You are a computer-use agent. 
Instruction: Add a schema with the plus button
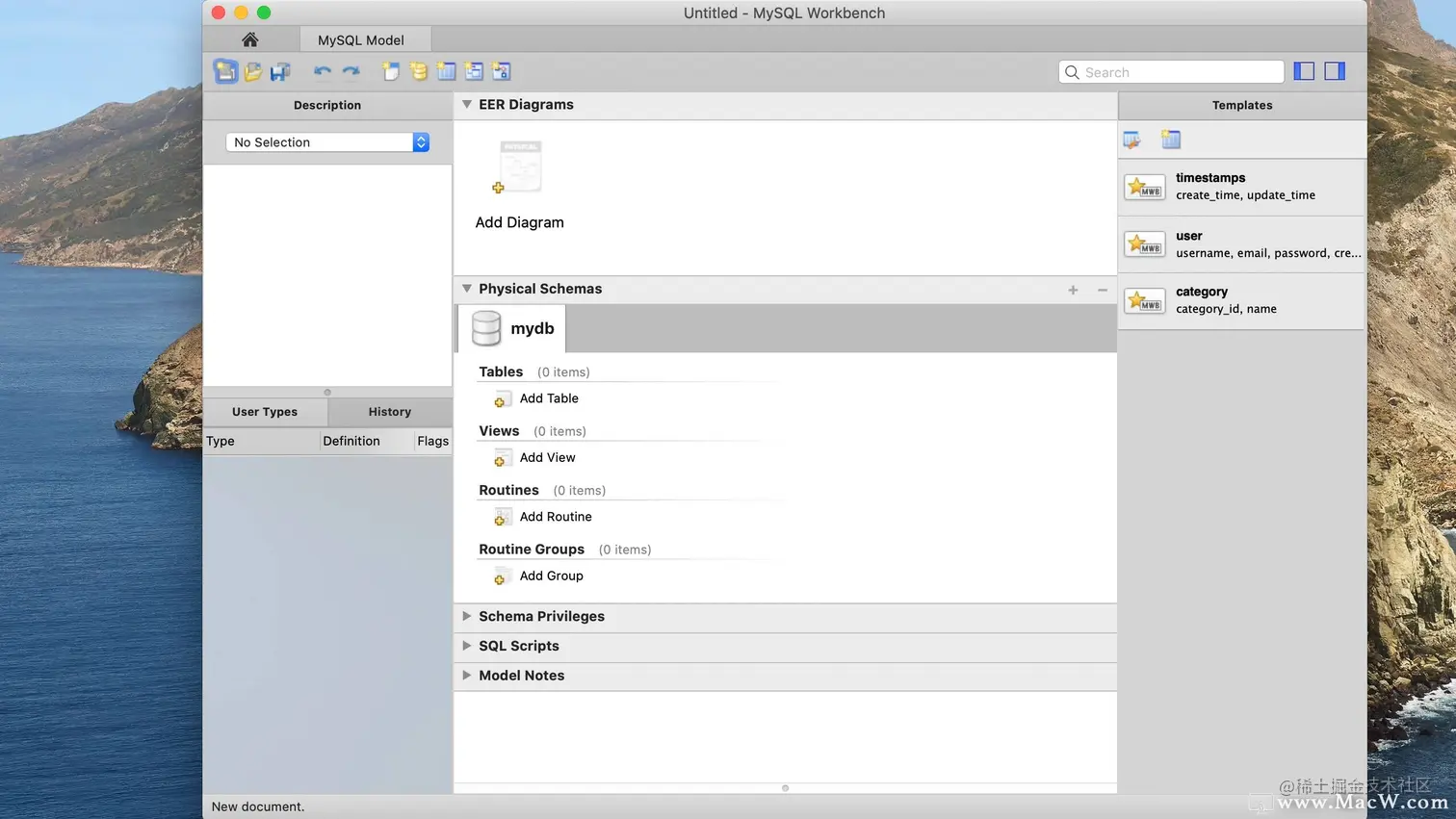click(1073, 290)
